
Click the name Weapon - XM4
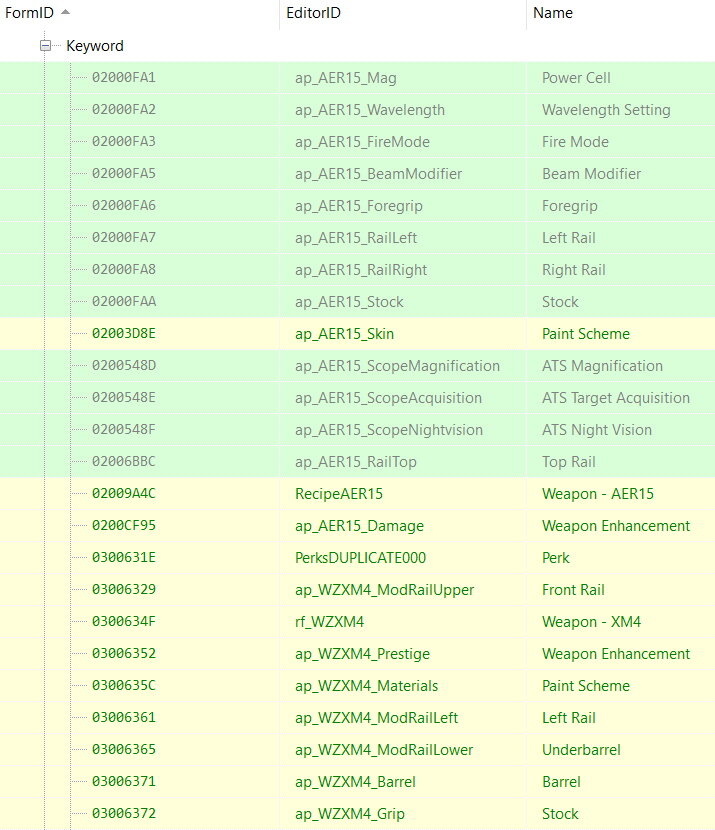591,622
